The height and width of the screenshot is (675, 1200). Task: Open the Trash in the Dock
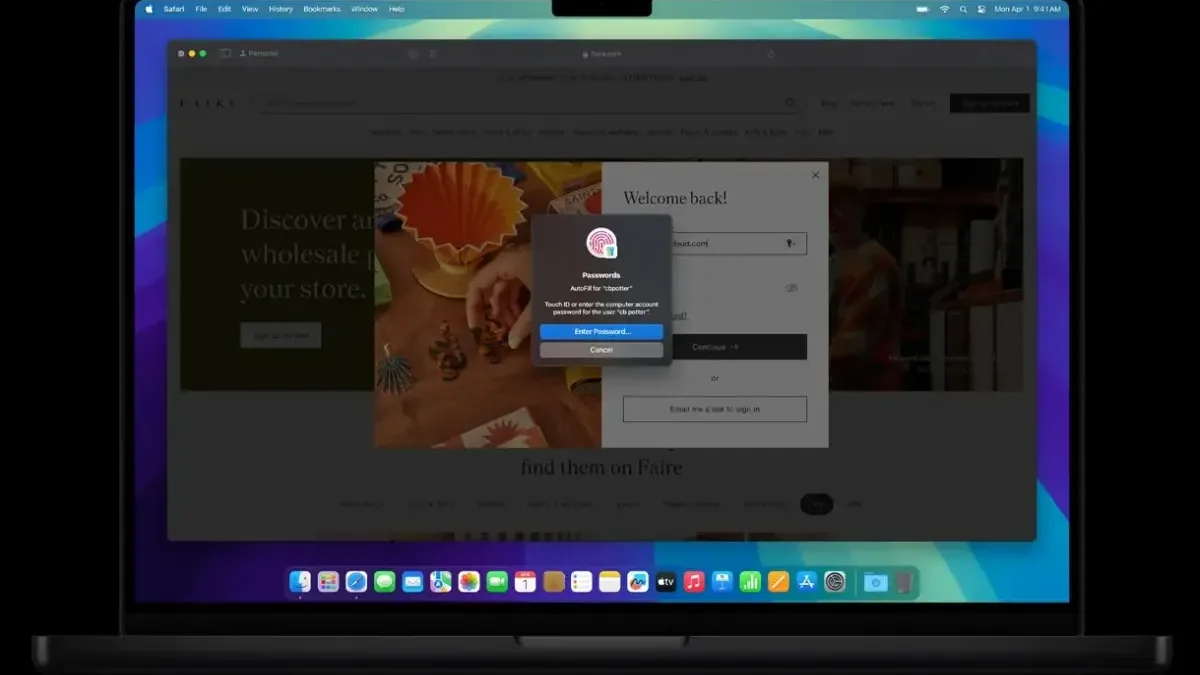(903, 581)
